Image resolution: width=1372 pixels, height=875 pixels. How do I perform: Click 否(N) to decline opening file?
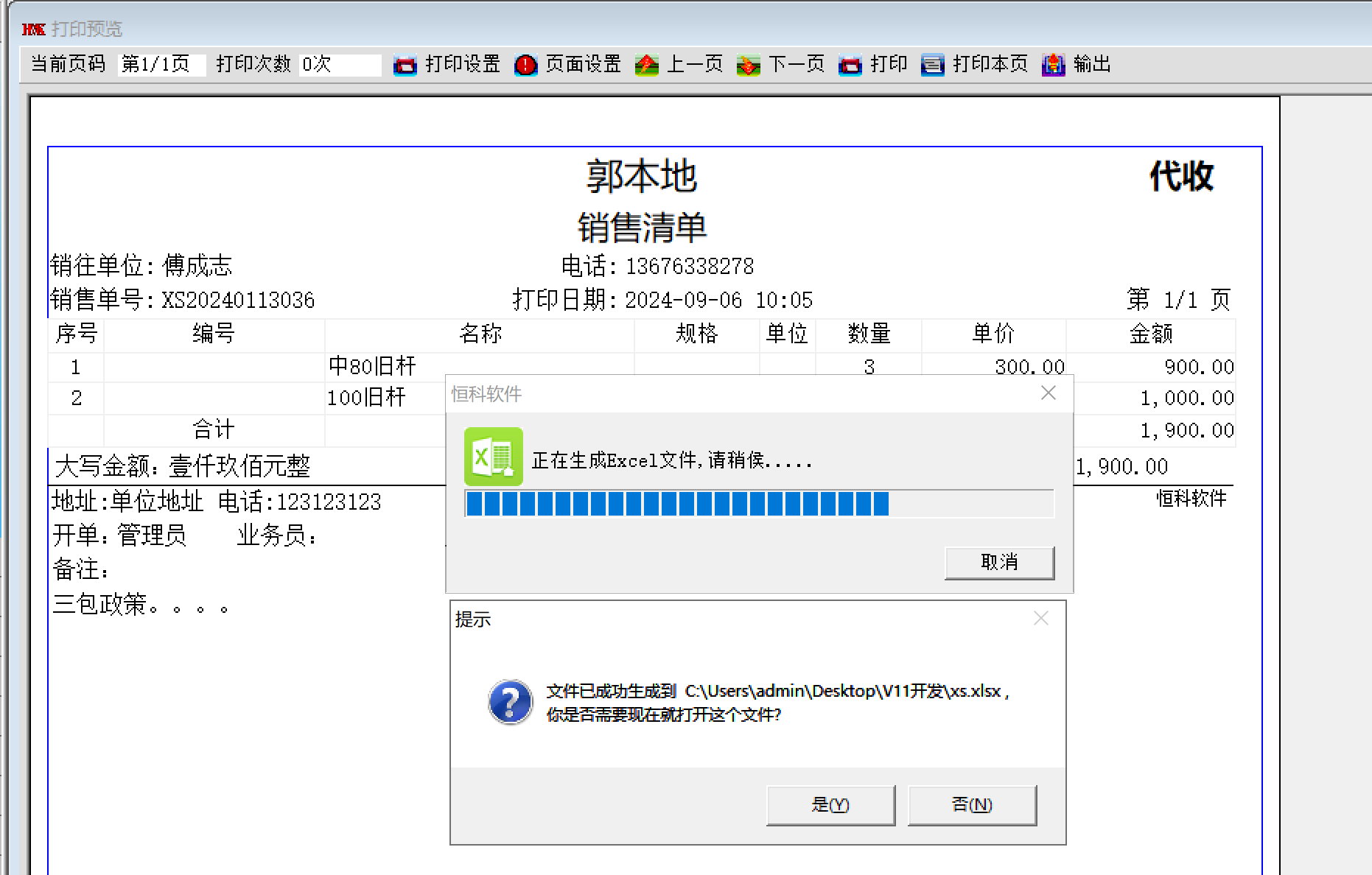click(x=972, y=805)
